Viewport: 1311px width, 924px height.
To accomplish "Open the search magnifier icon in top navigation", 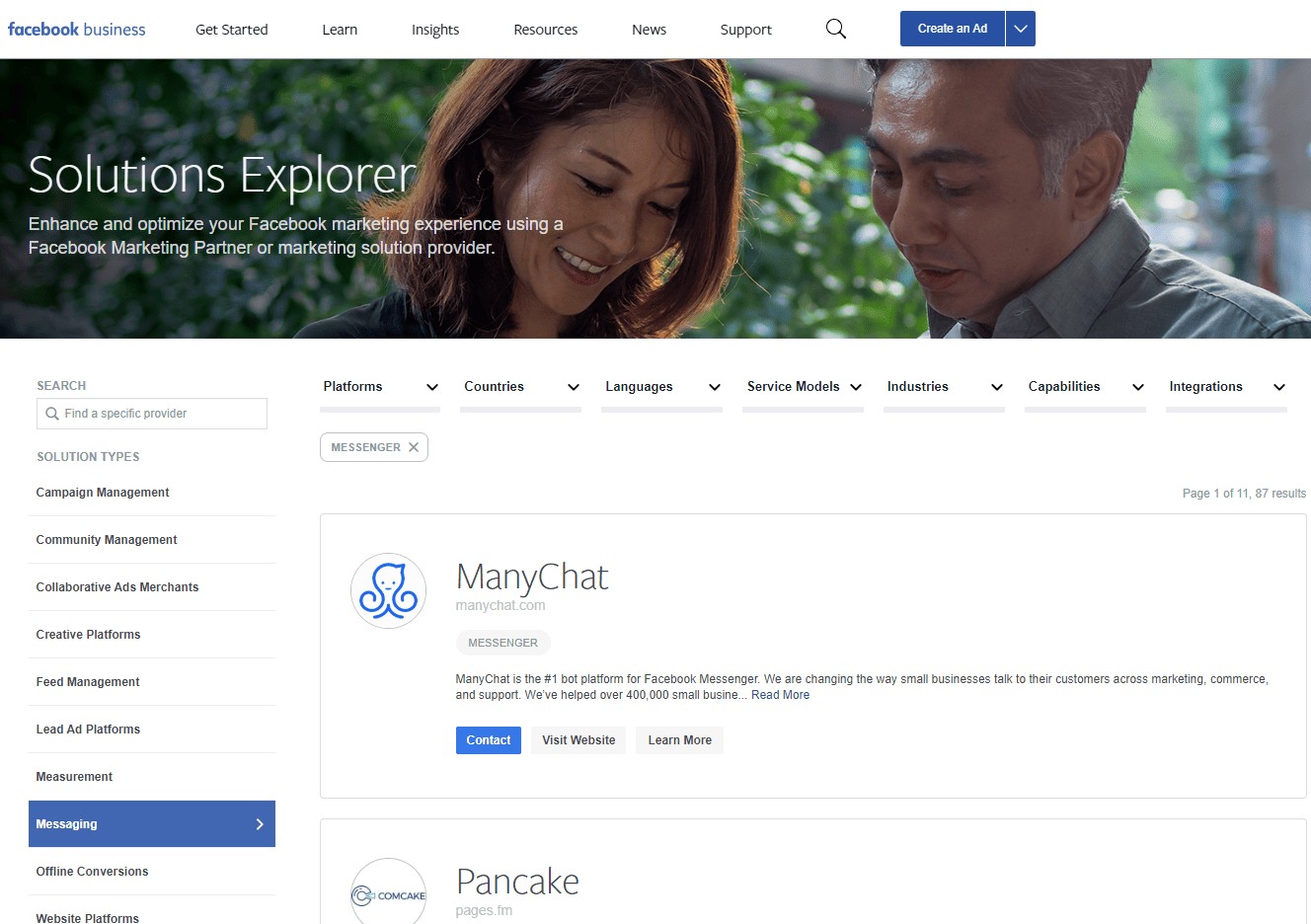I will click(x=836, y=29).
